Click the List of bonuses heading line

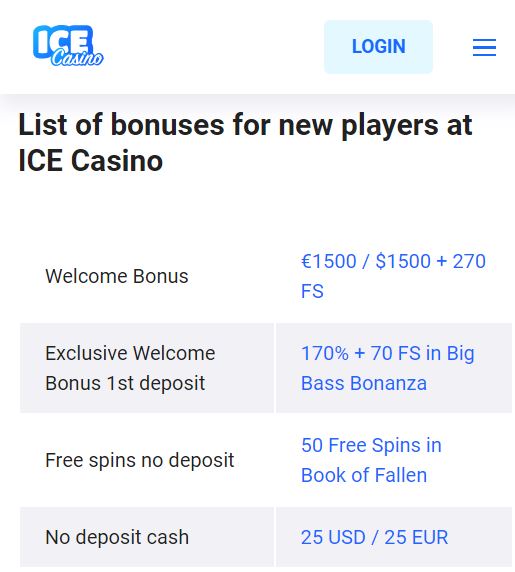pyautogui.click(x=245, y=125)
